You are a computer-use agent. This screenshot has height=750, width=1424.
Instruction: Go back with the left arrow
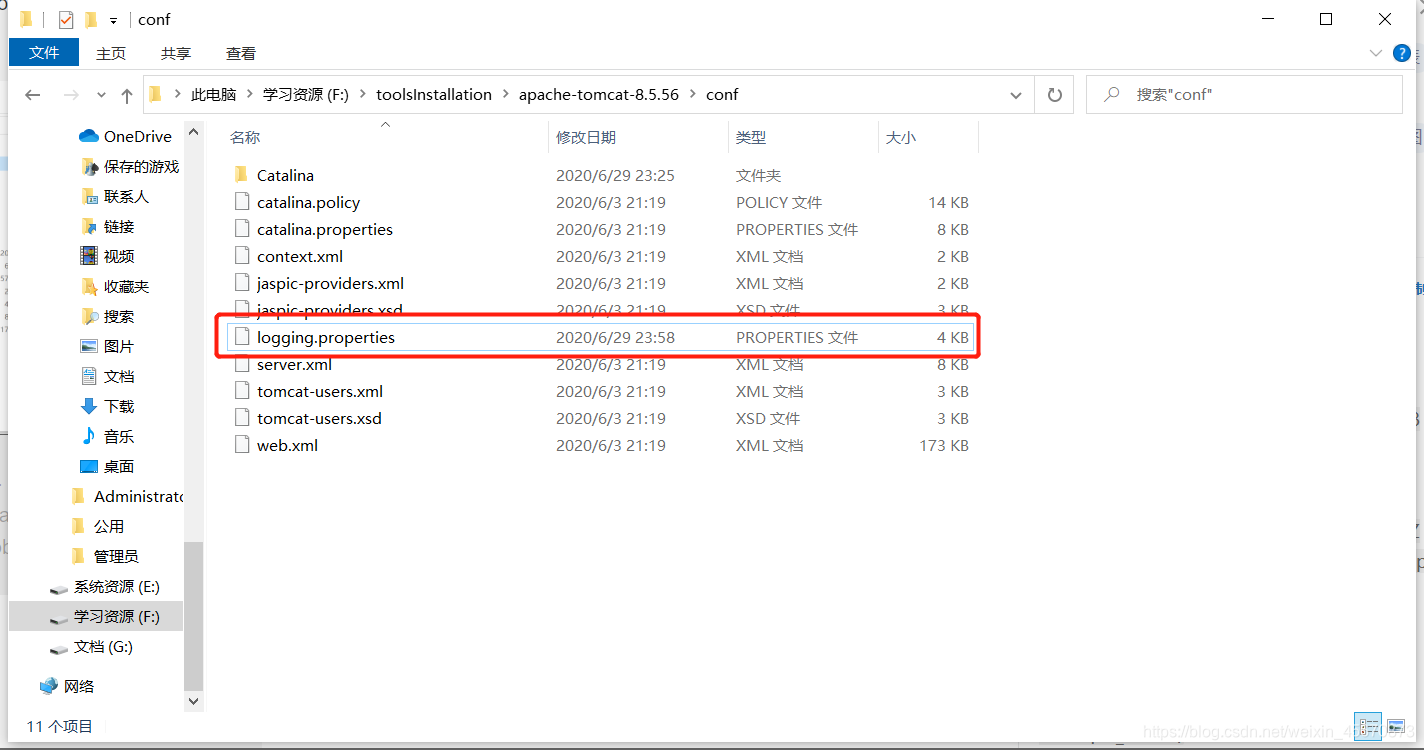33,95
